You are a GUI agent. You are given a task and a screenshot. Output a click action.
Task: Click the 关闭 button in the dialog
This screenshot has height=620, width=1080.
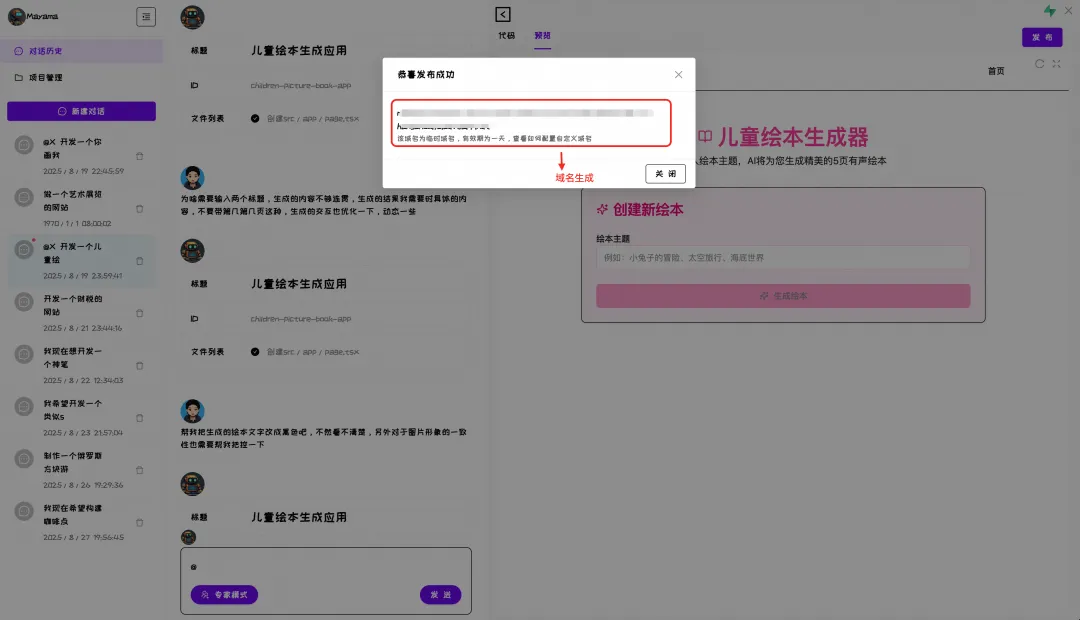(664, 172)
